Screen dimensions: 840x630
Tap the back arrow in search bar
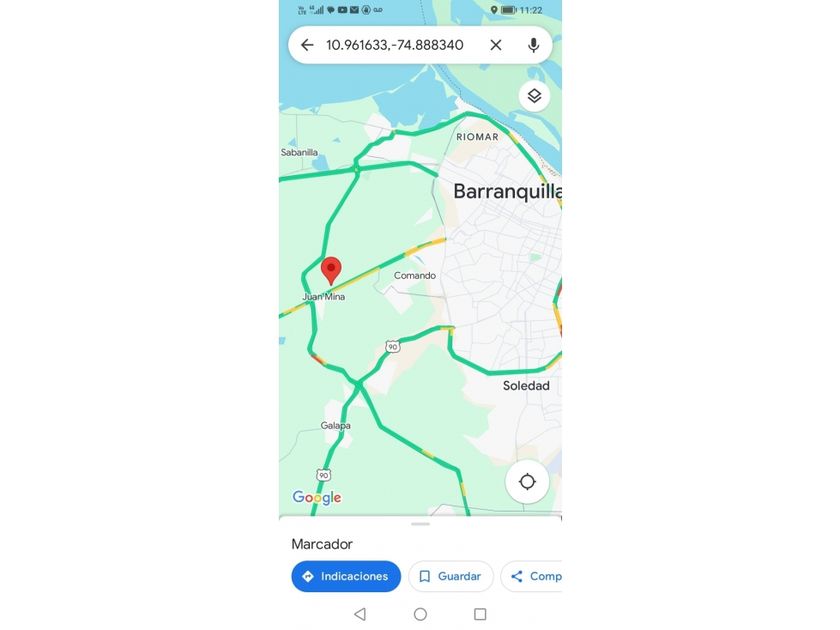(x=307, y=45)
